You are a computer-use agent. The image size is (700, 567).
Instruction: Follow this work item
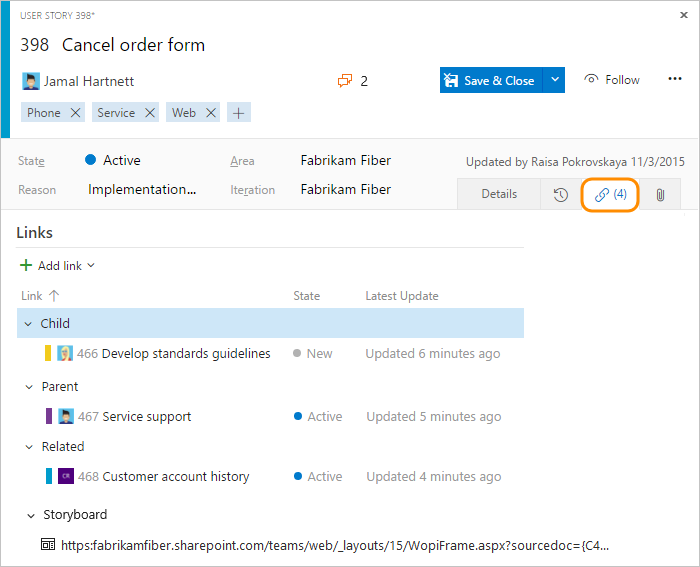pyautogui.click(x=612, y=80)
